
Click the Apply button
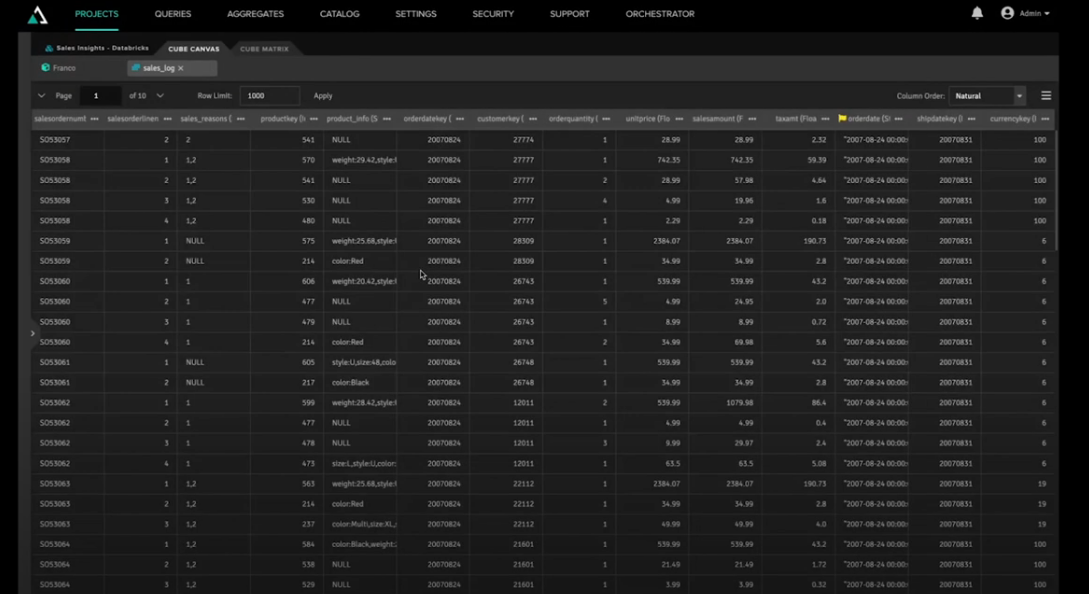point(323,96)
